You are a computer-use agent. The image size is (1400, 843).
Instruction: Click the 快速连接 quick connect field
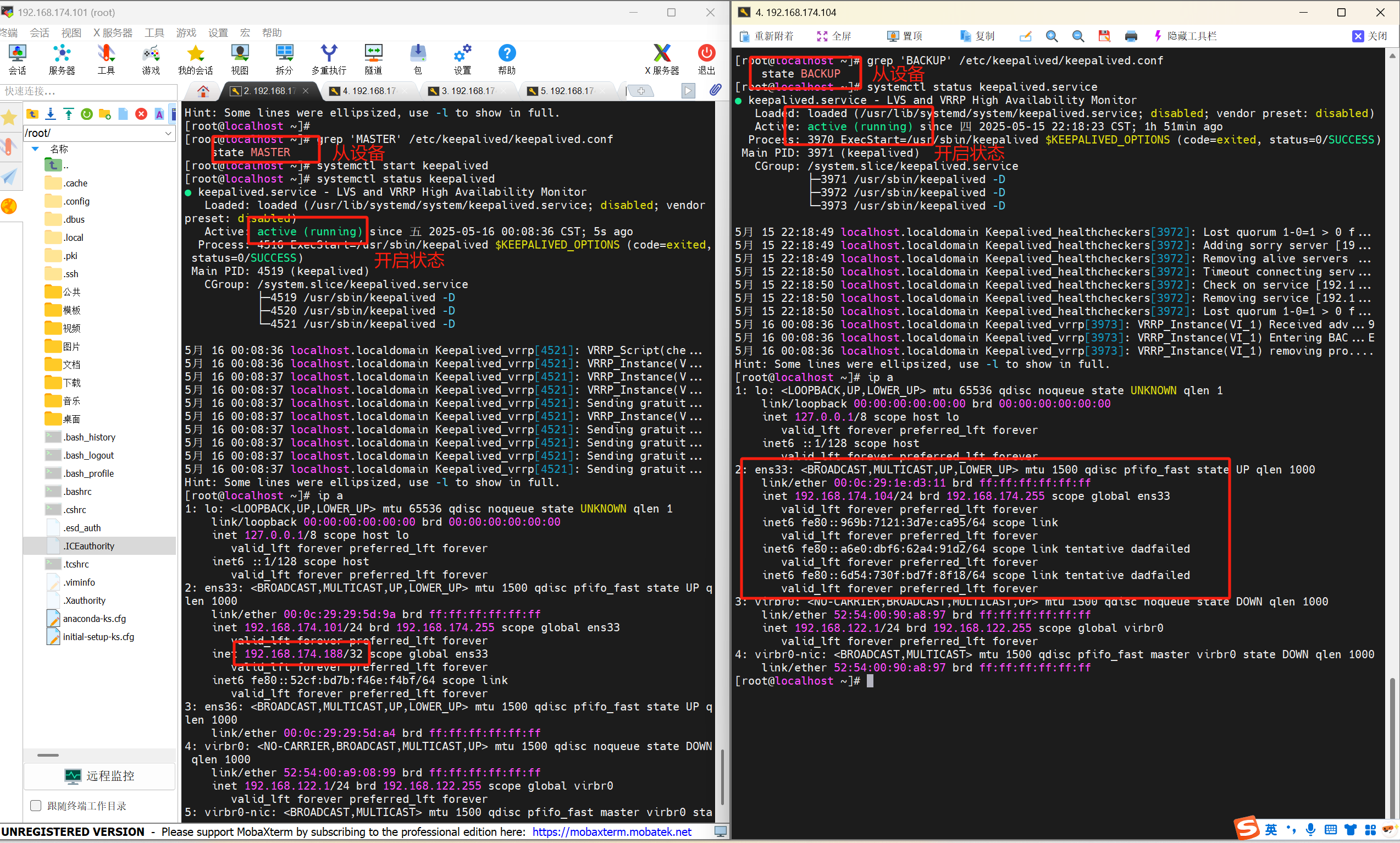(x=88, y=91)
